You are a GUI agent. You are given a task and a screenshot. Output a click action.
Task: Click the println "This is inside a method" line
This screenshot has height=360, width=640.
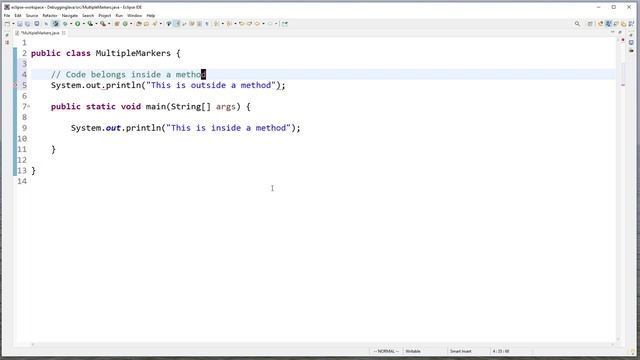click(x=185, y=128)
